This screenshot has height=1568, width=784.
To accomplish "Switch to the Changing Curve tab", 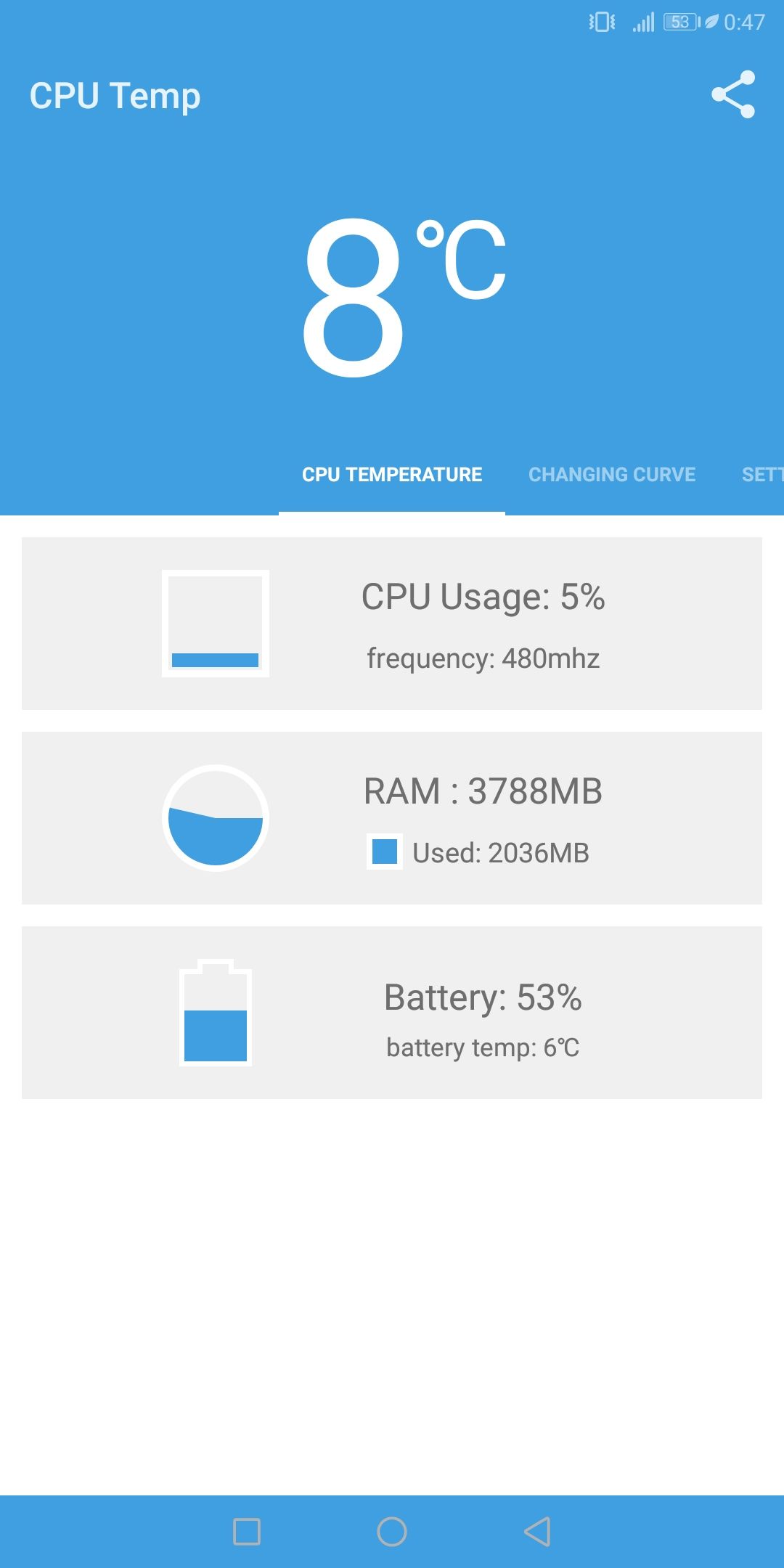I will click(x=612, y=475).
